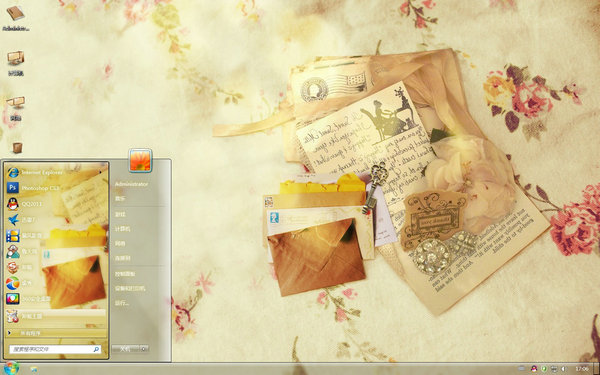Click the taskbar clock showing 17:06
Viewport: 600px width, 375px height.
(x=582, y=369)
